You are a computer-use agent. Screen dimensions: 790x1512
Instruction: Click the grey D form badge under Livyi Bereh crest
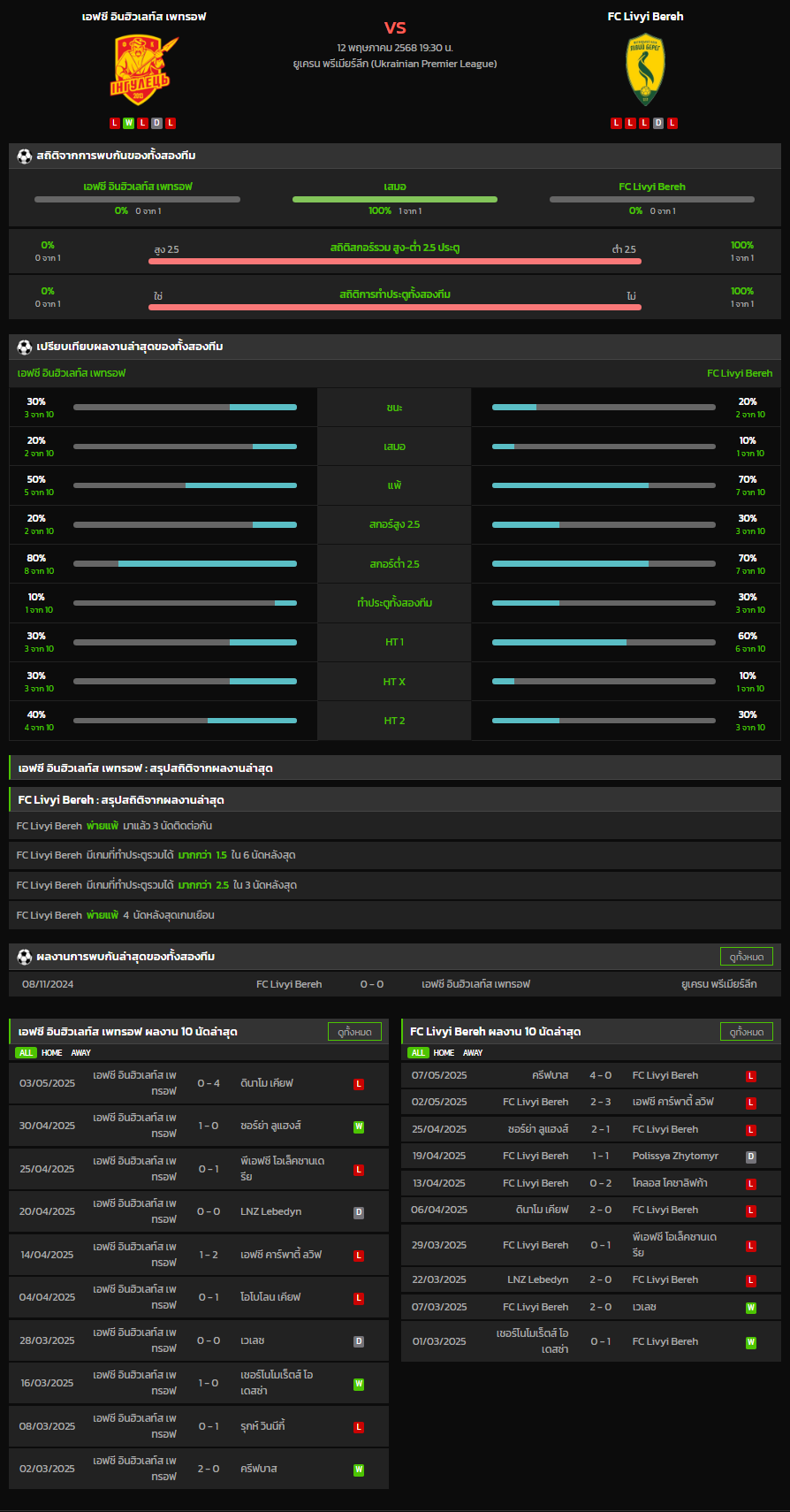(x=658, y=123)
